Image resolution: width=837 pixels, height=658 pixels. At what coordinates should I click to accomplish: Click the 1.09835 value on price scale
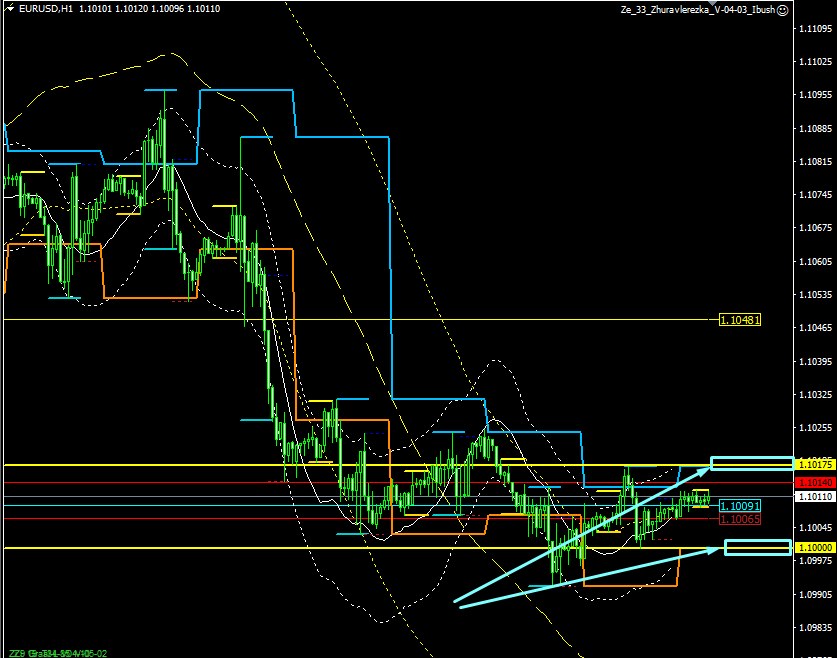pyautogui.click(x=815, y=627)
